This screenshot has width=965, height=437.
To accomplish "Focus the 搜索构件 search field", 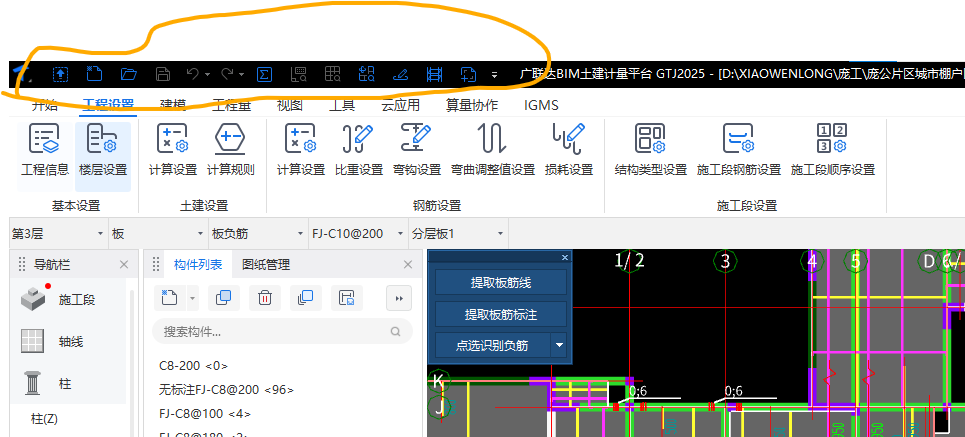I will pyautogui.click(x=282, y=332).
